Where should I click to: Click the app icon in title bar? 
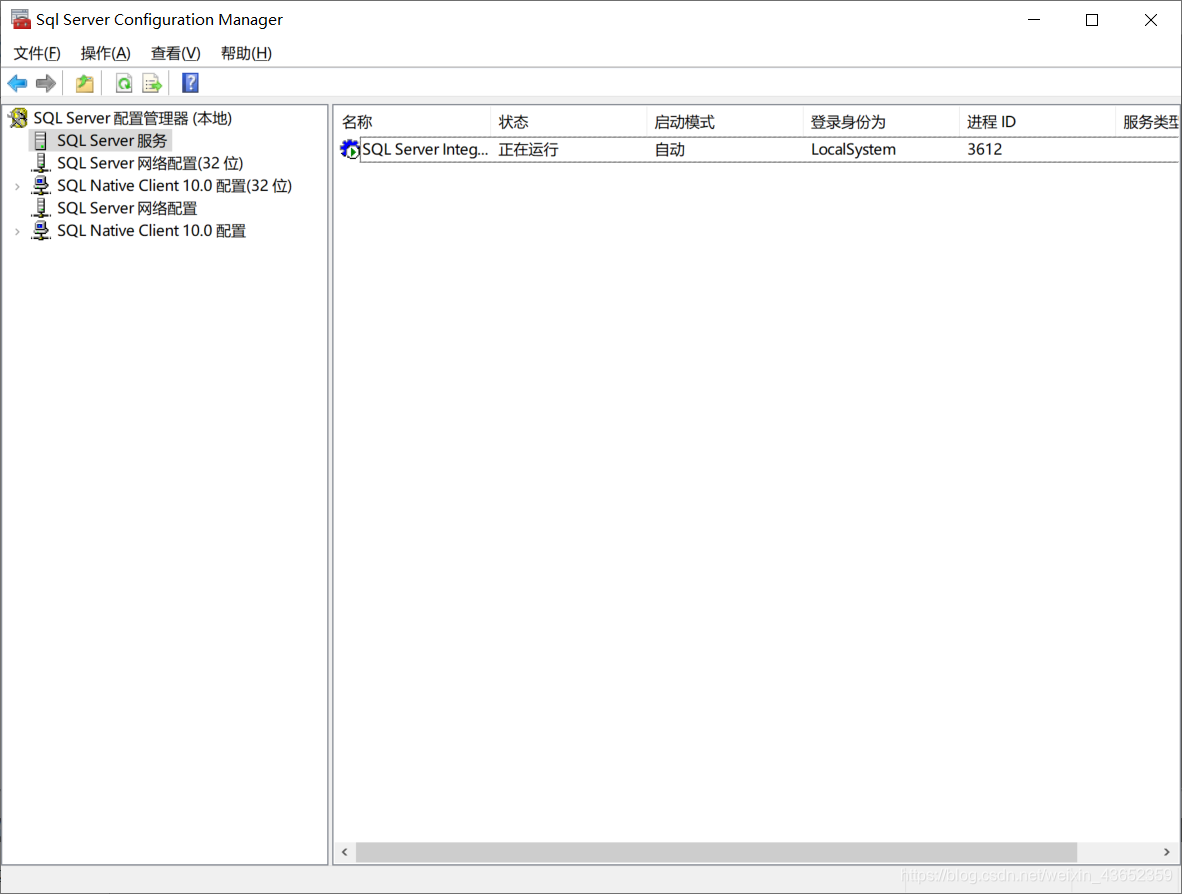coord(20,20)
